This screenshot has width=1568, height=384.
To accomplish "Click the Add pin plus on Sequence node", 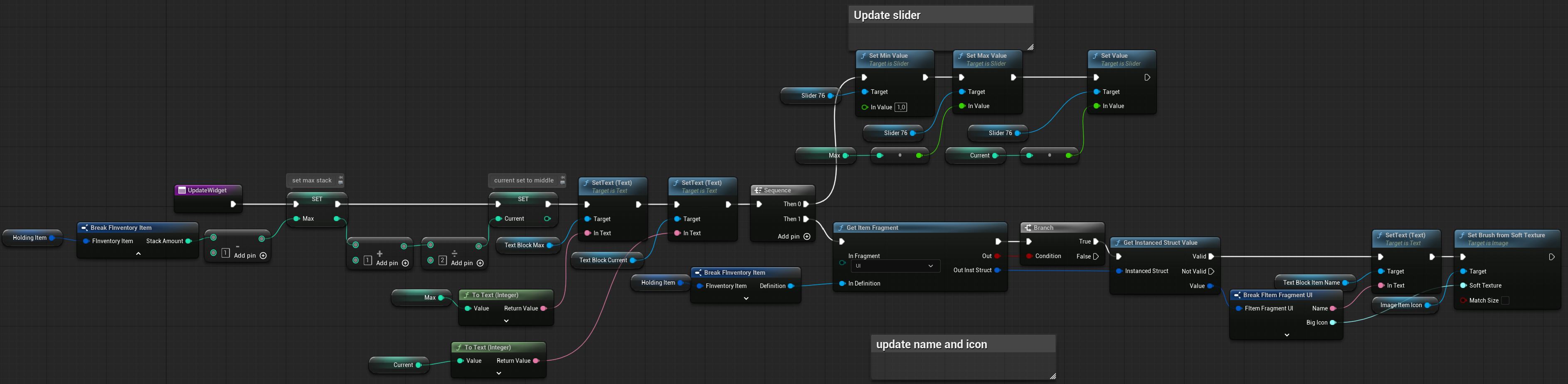I will 806,237.
